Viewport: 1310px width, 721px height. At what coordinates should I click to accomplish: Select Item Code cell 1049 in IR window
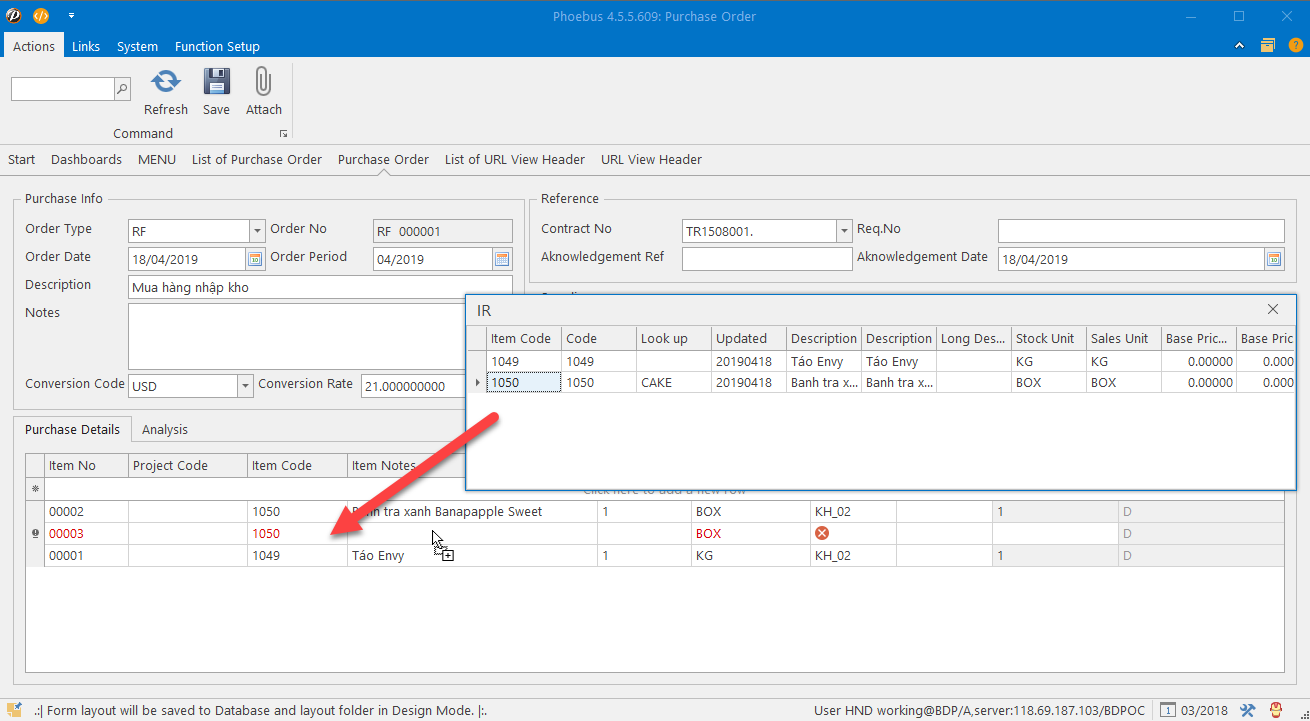(524, 361)
